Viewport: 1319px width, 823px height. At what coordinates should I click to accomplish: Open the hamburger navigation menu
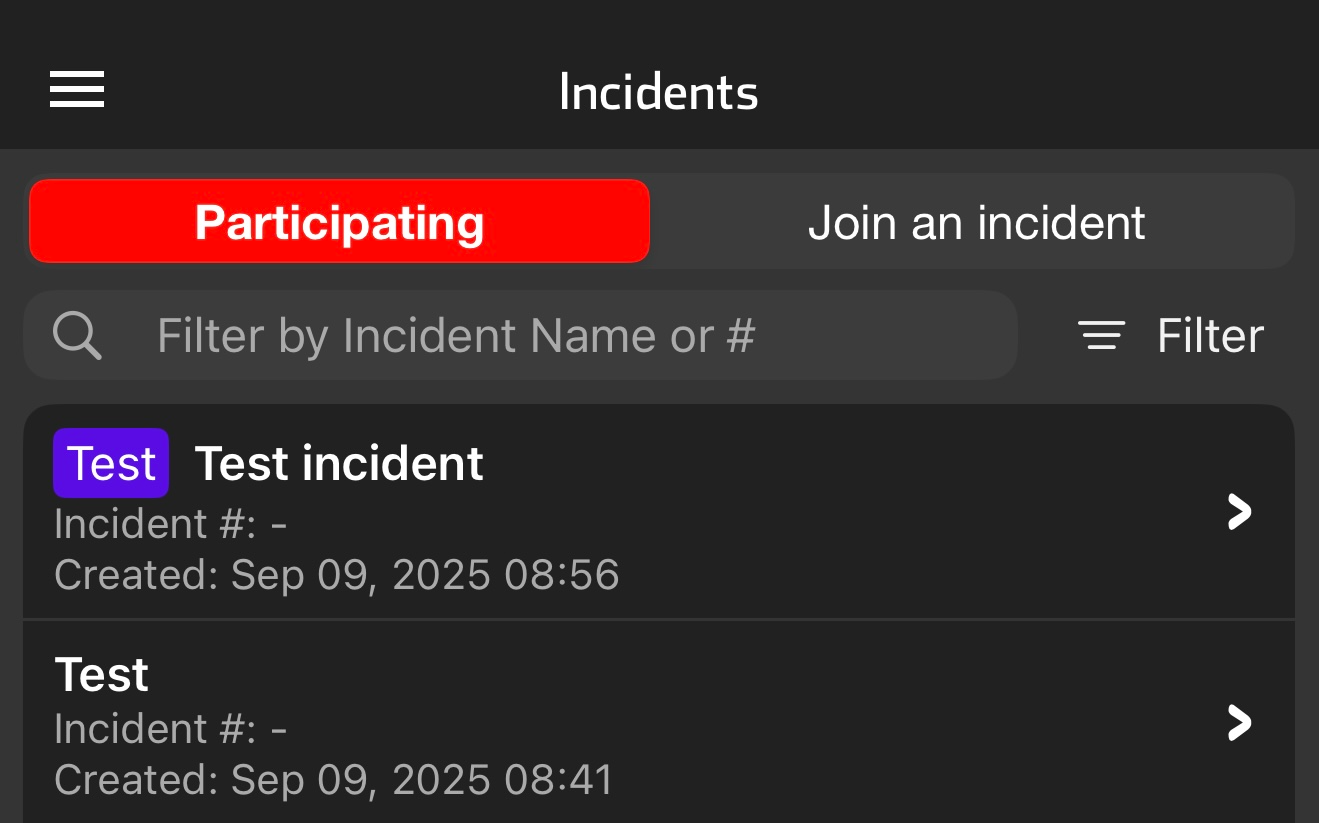77,90
